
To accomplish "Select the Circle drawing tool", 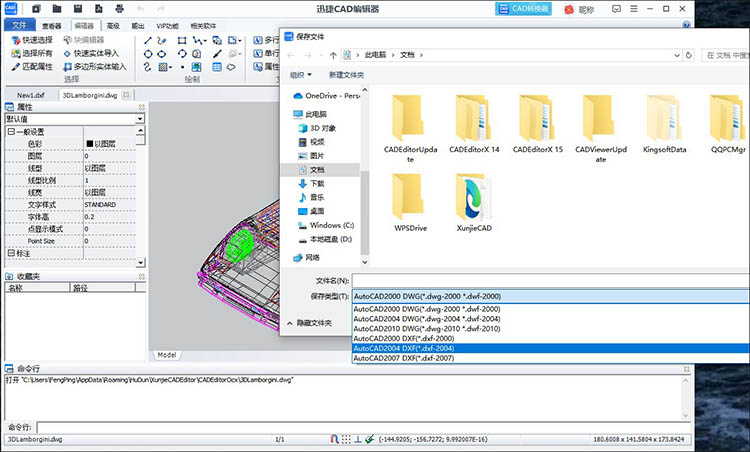I will pos(148,54).
